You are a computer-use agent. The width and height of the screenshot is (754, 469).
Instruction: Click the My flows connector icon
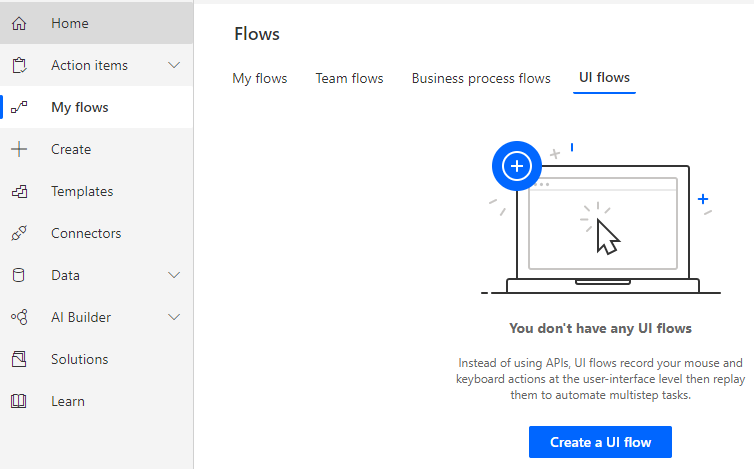(x=19, y=107)
